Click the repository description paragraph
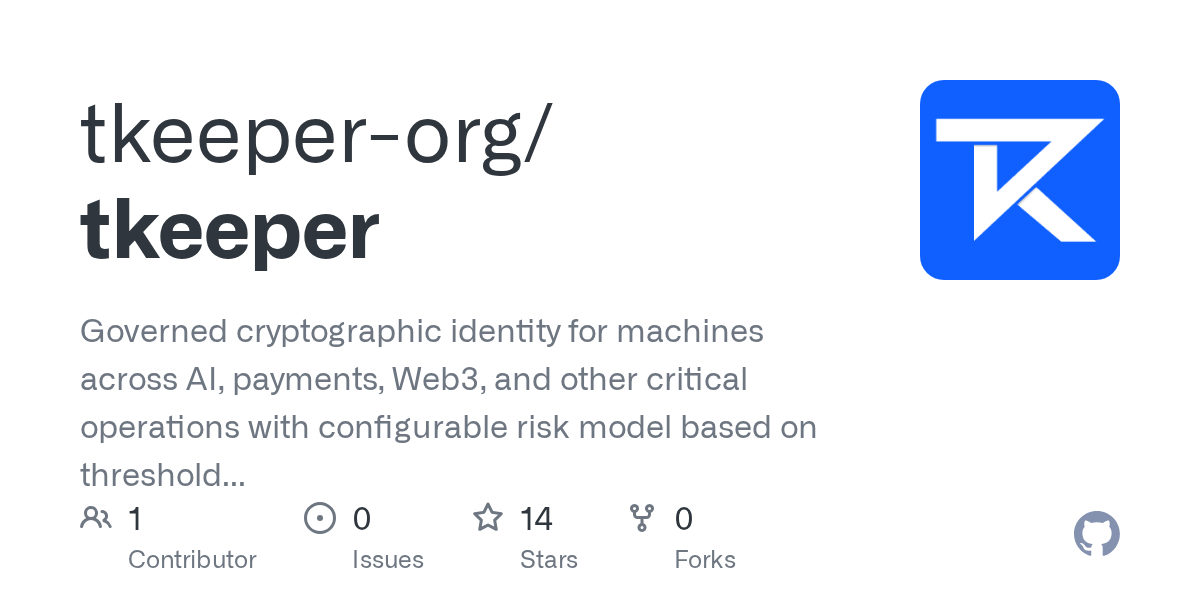Image resolution: width=1200 pixels, height=600 pixels. (x=449, y=403)
